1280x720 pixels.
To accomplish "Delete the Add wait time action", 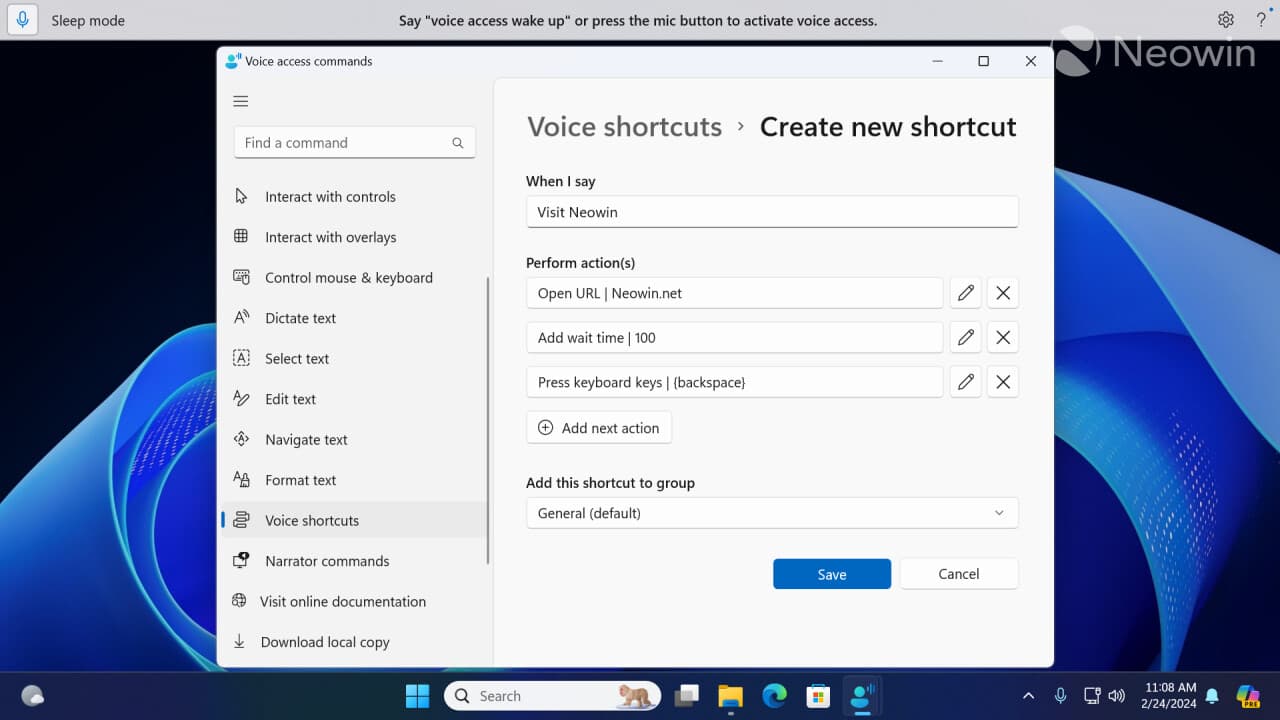I will click(1003, 337).
